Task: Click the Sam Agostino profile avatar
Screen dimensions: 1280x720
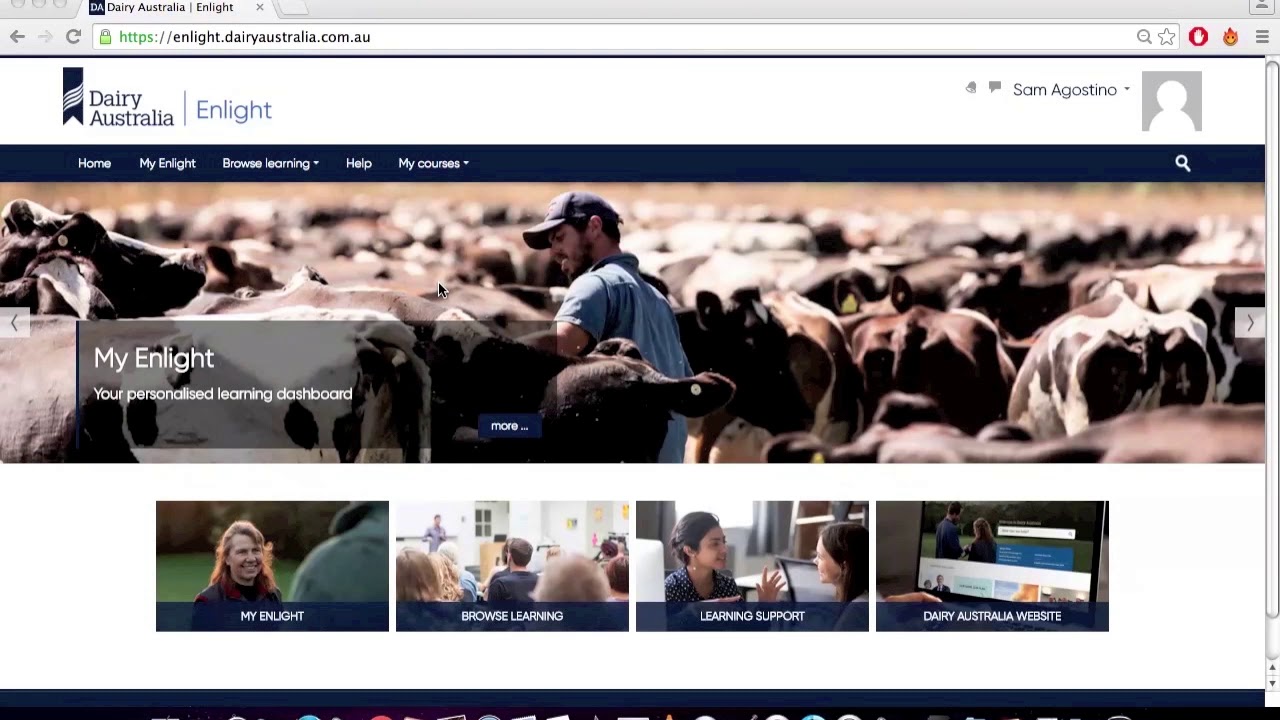Action: click(1171, 101)
